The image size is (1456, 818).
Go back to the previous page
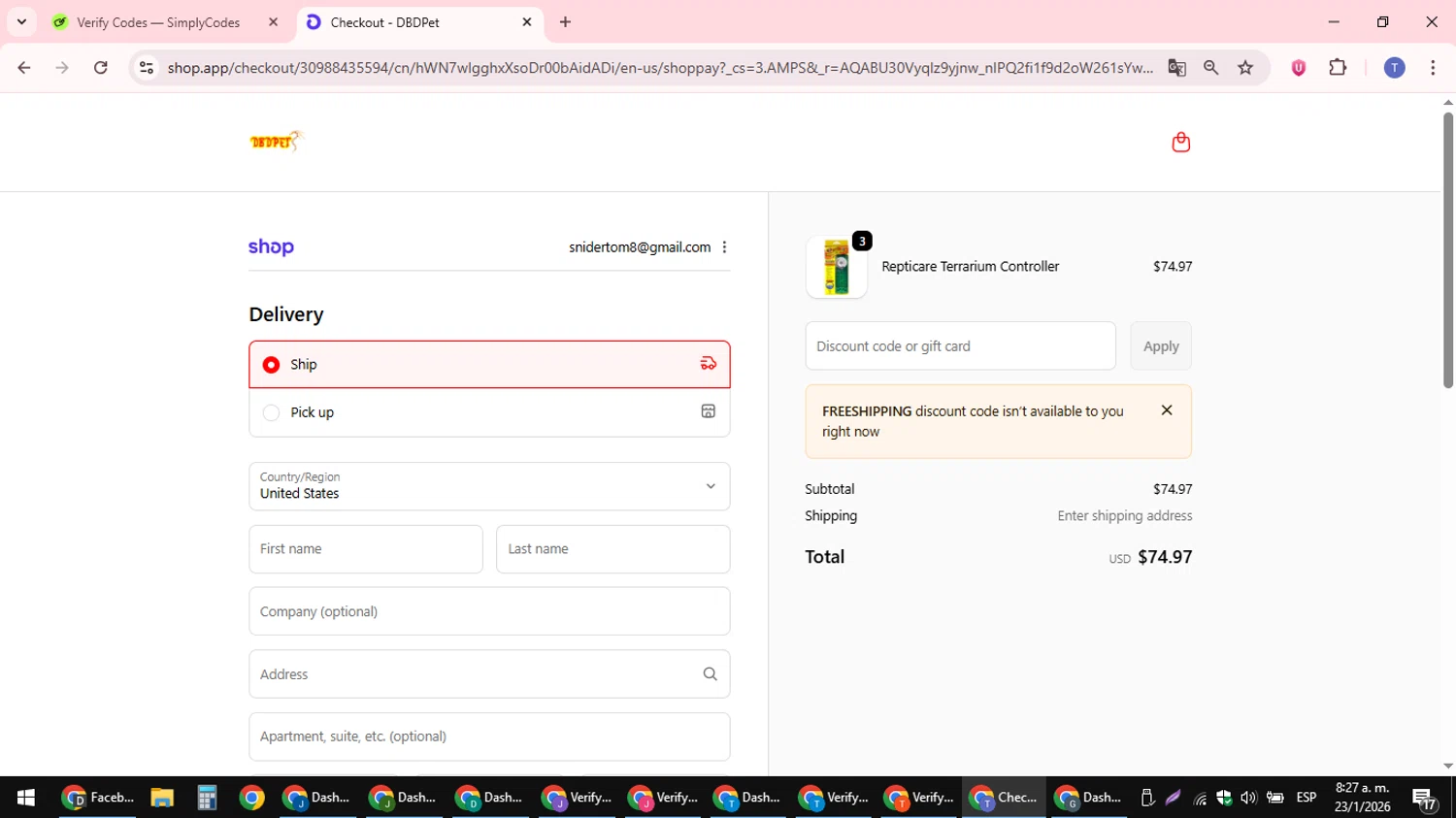tap(24, 68)
